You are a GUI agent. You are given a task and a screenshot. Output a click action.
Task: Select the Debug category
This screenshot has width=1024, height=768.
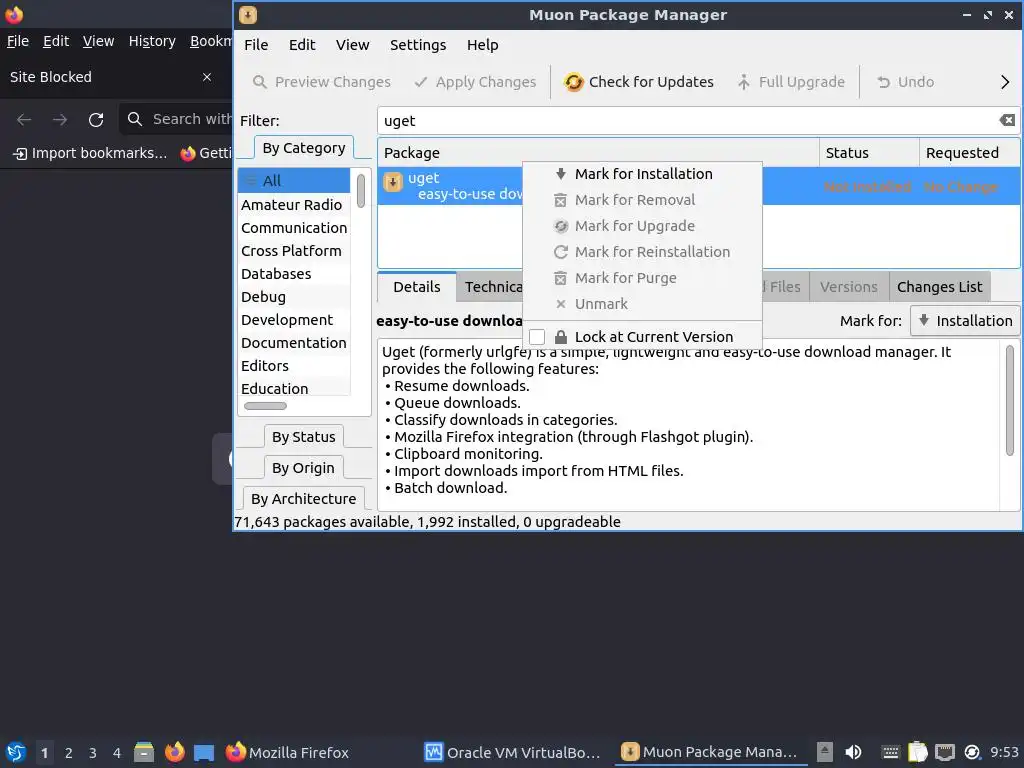(295, 297)
